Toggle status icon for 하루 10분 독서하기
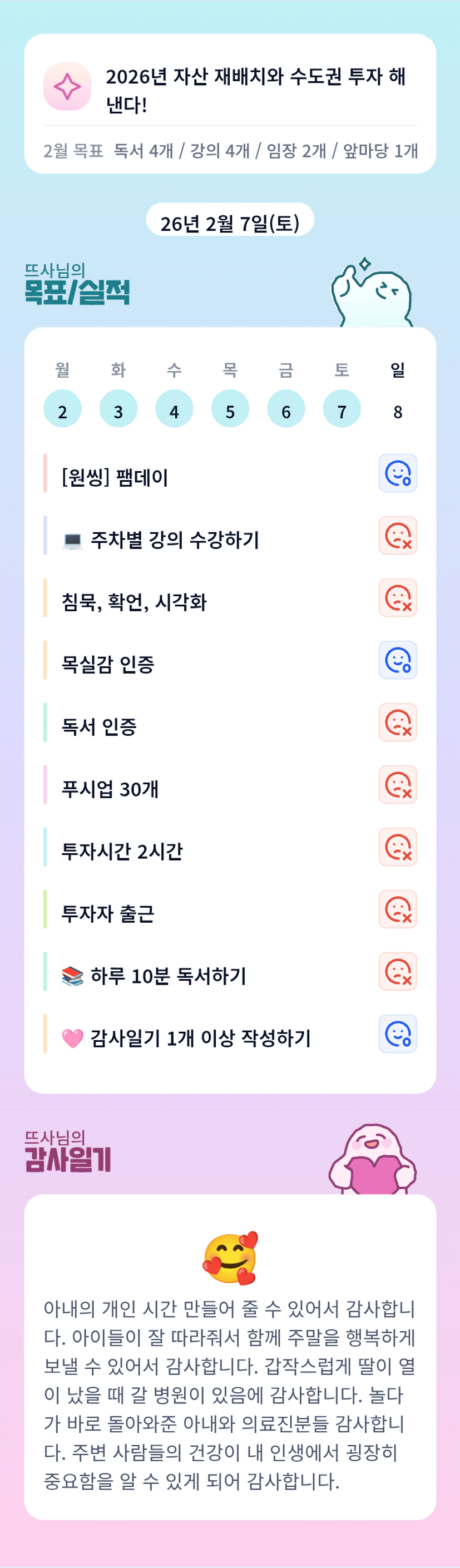The width and height of the screenshot is (460, 1568). click(x=397, y=972)
